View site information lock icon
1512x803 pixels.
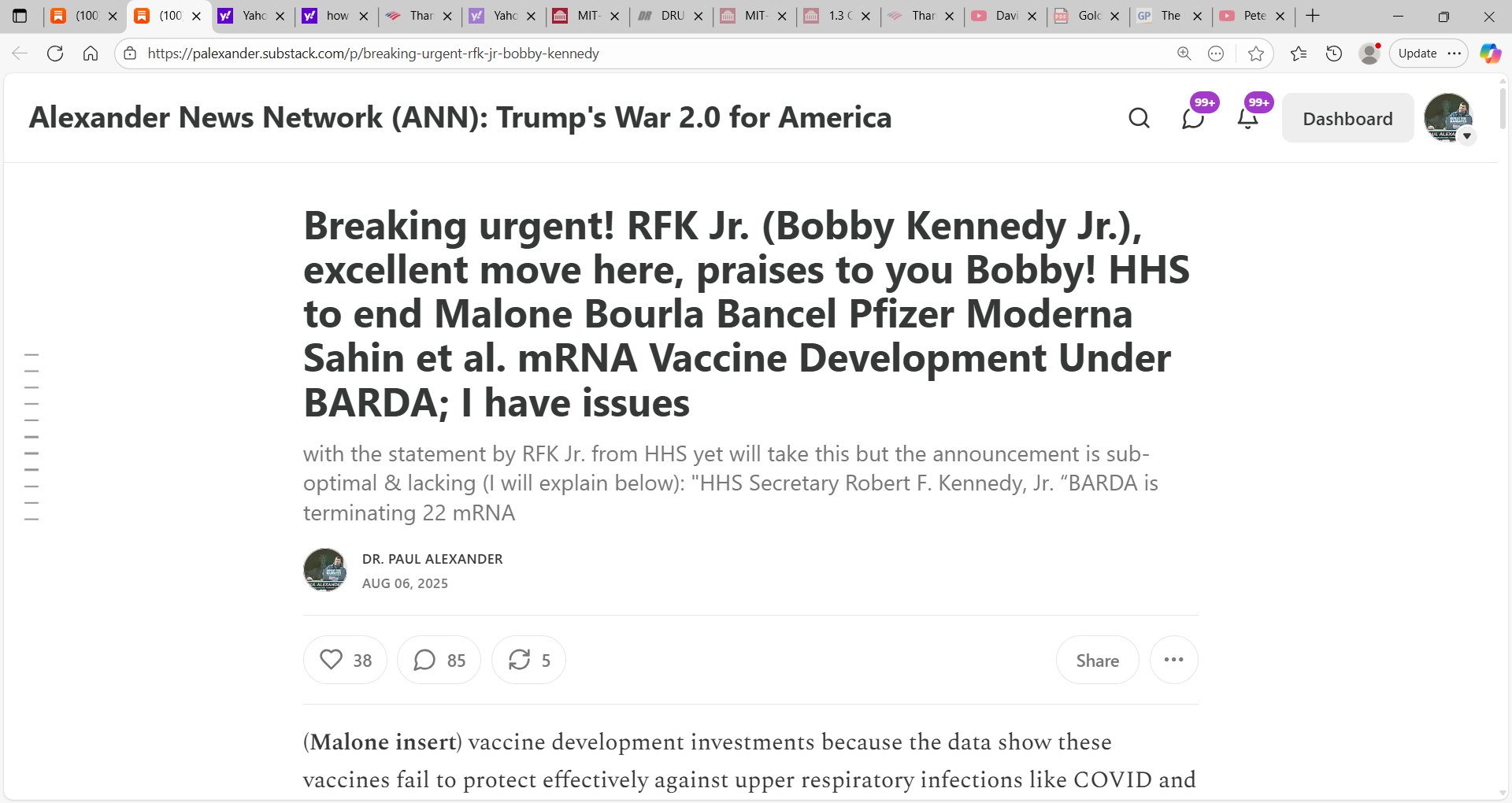(130, 54)
